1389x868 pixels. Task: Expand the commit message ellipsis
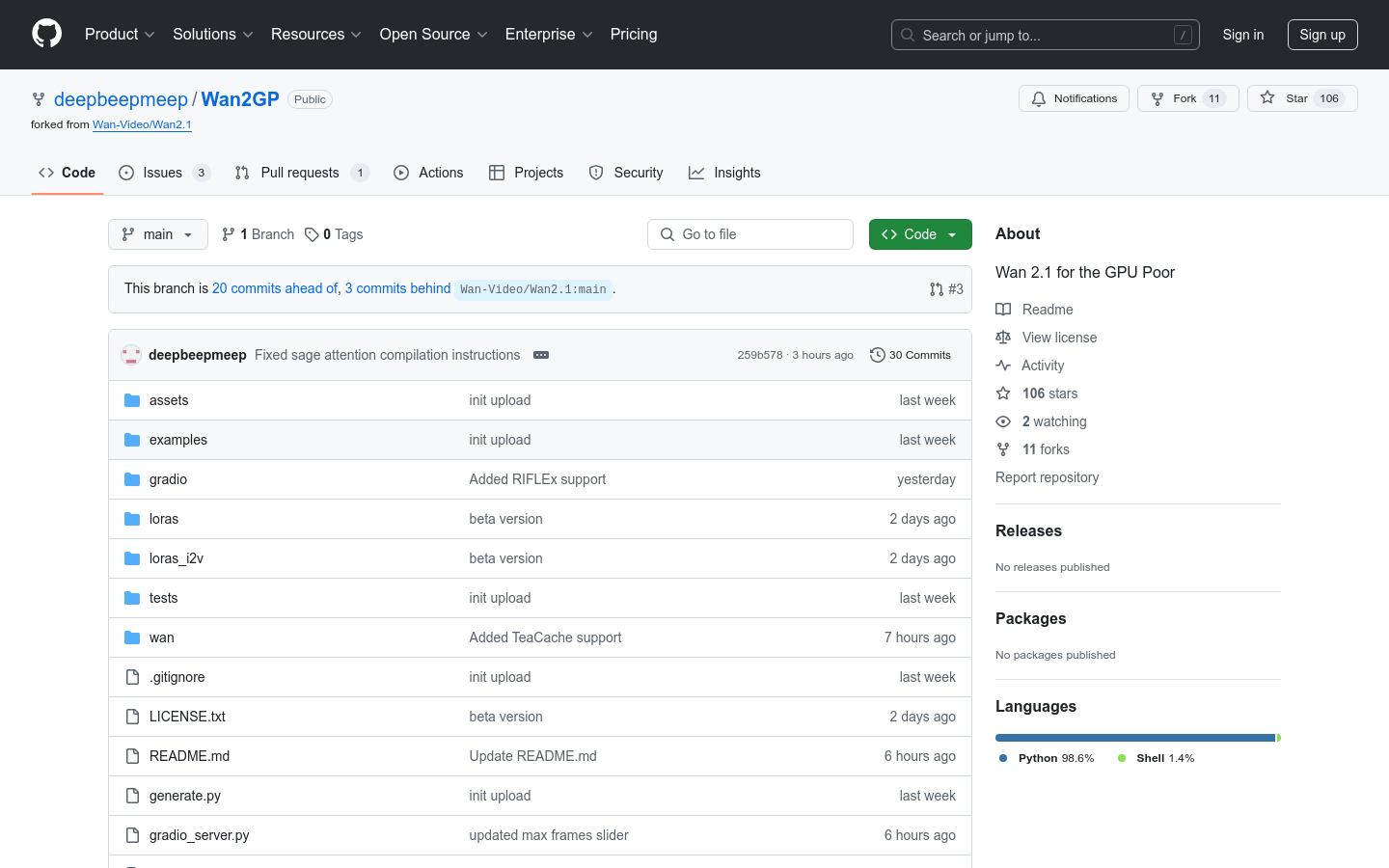point(541,355)
